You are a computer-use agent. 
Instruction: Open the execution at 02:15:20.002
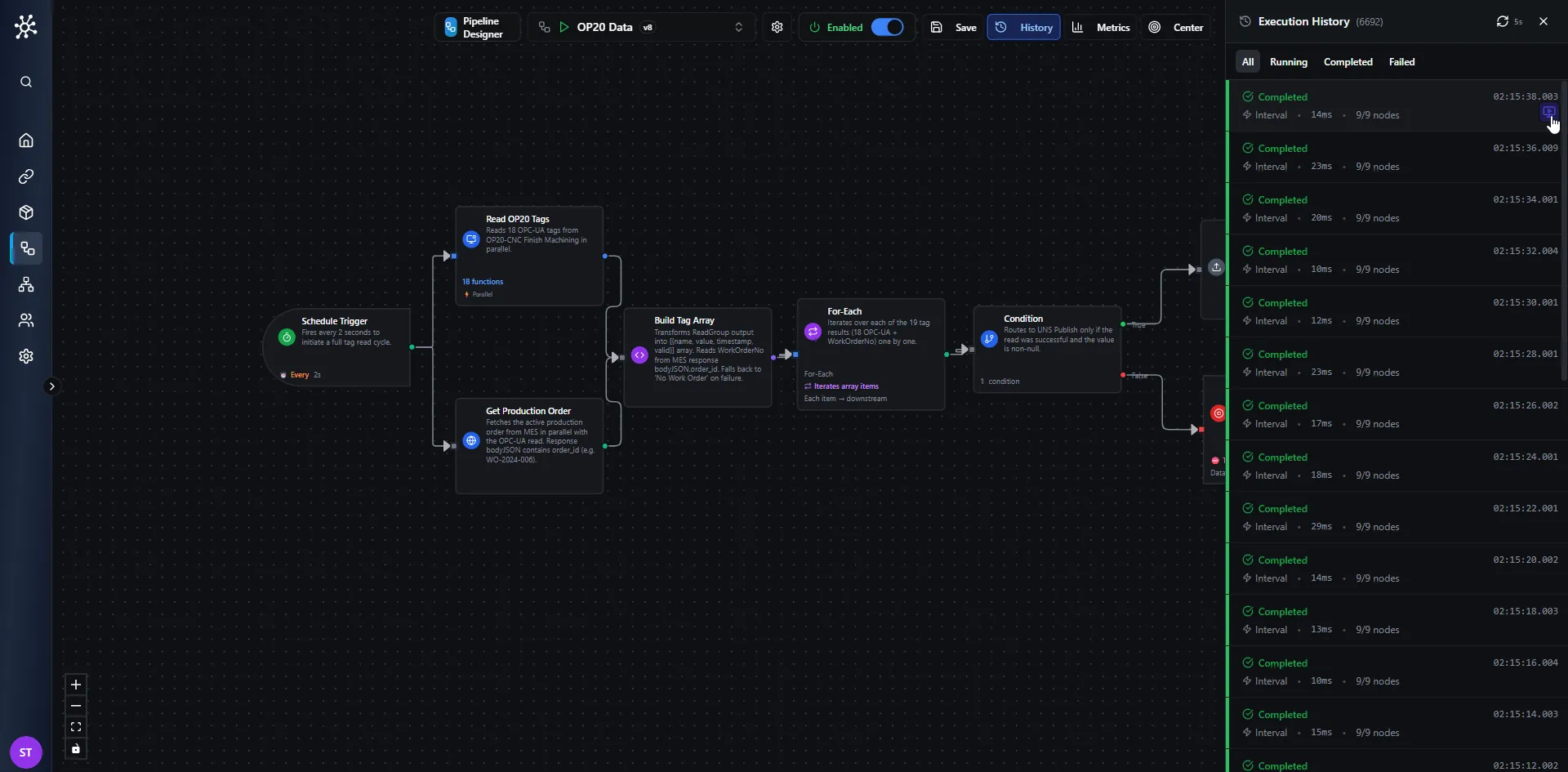1396,569
